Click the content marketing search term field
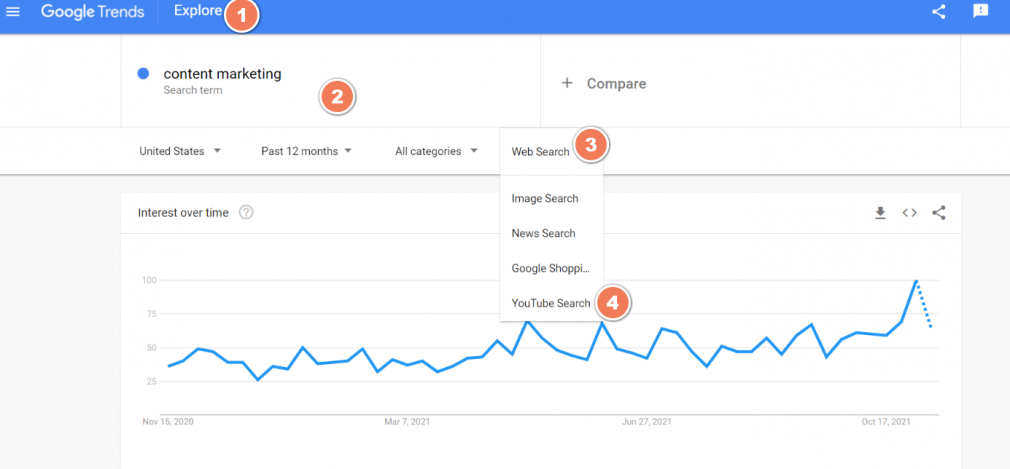Screen dimensions: 1010x469 pos(330,81)
